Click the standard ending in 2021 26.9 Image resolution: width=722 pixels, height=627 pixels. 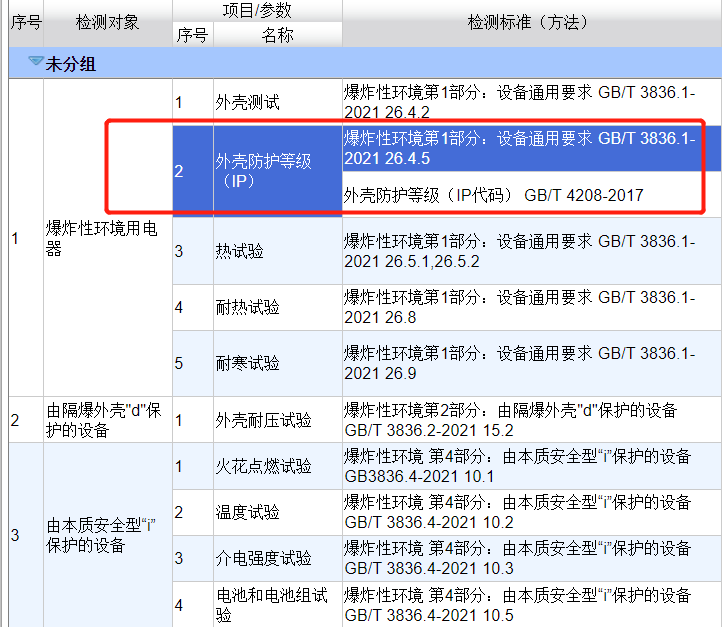pos(532,364)
